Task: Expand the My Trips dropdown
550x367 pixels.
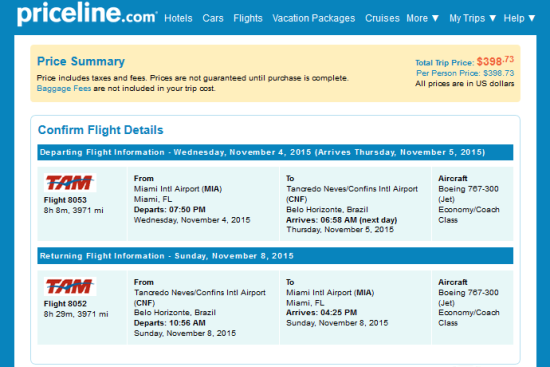Action: click(472, 18)
